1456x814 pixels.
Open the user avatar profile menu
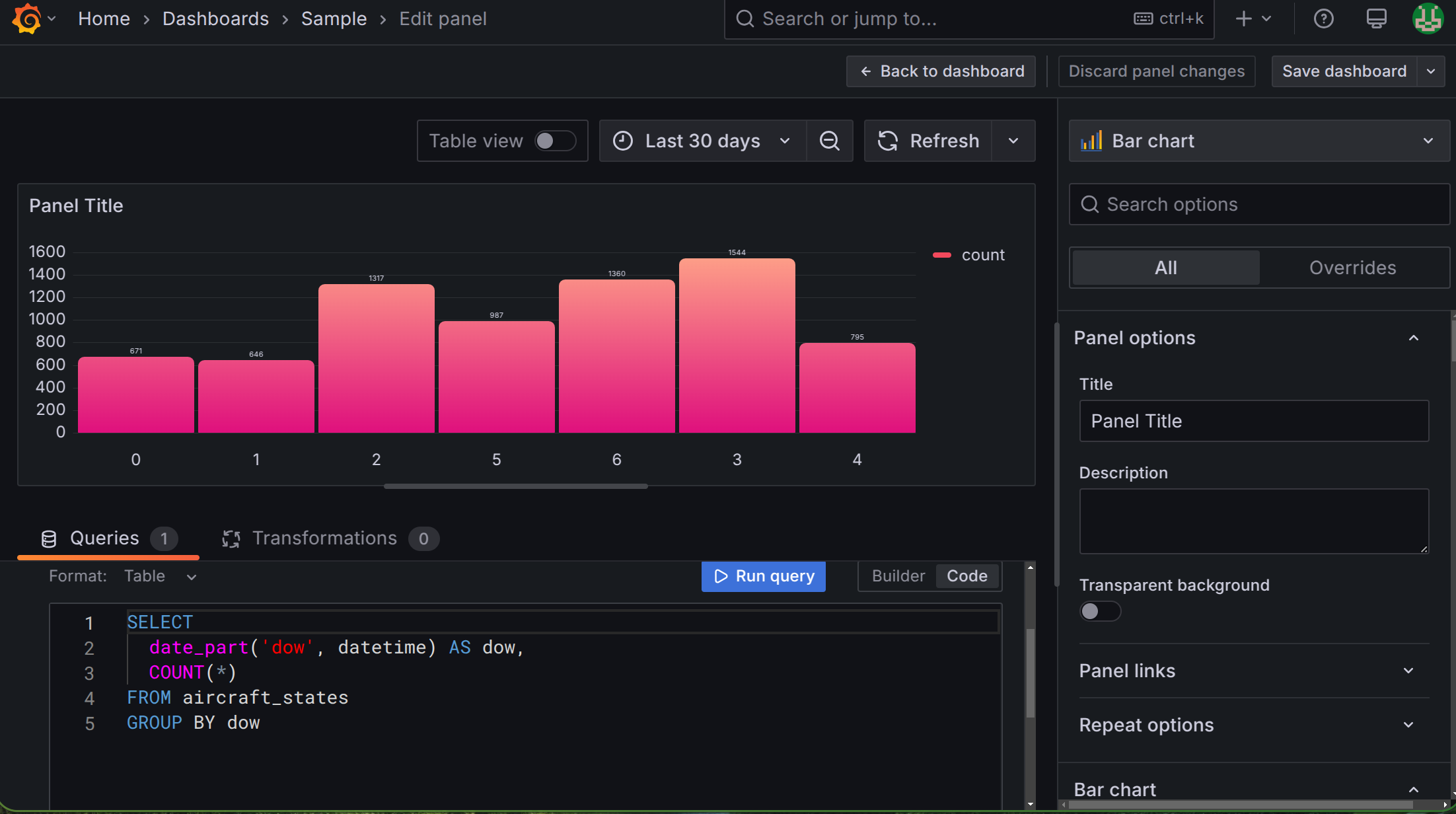[1428, 18]
